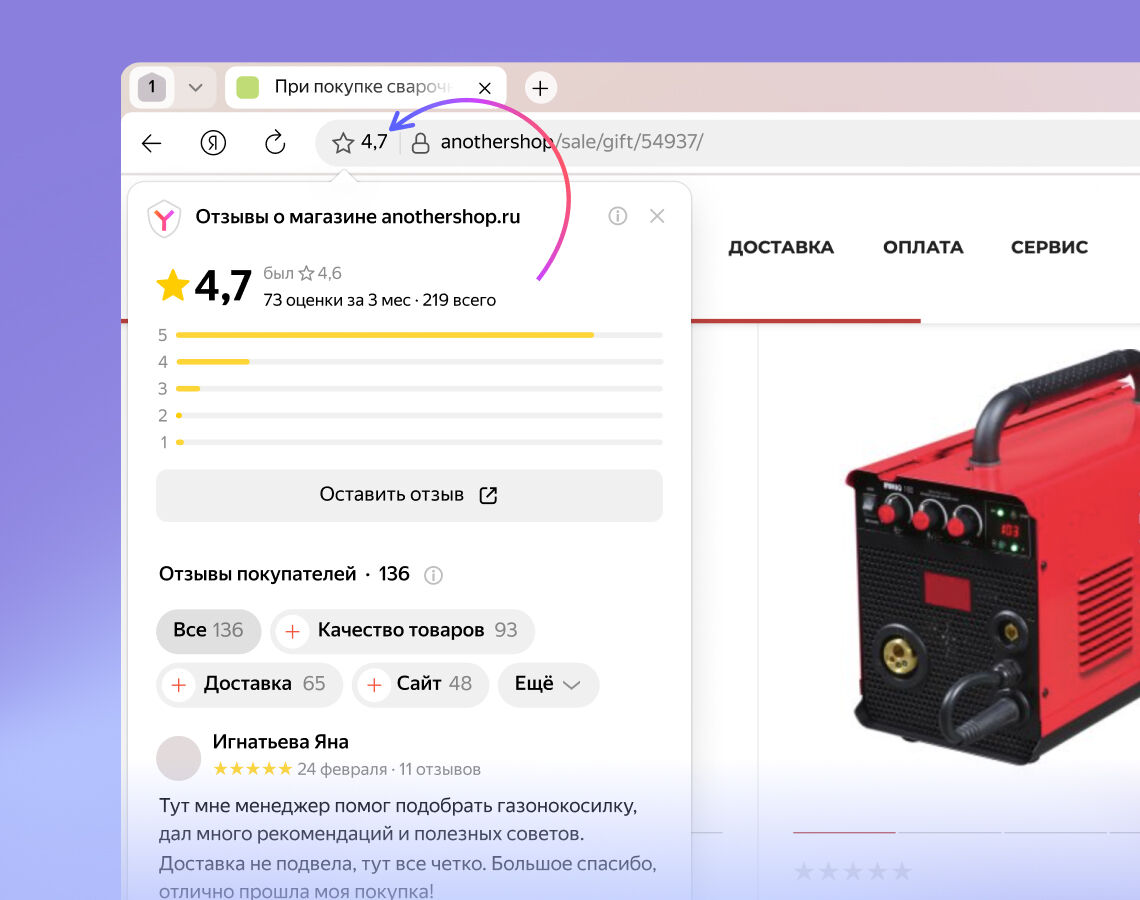Click reviewer name 'Игнатьева Яна'
Viewport: 1140px width, 900px height.
click(x=281, y=742)
